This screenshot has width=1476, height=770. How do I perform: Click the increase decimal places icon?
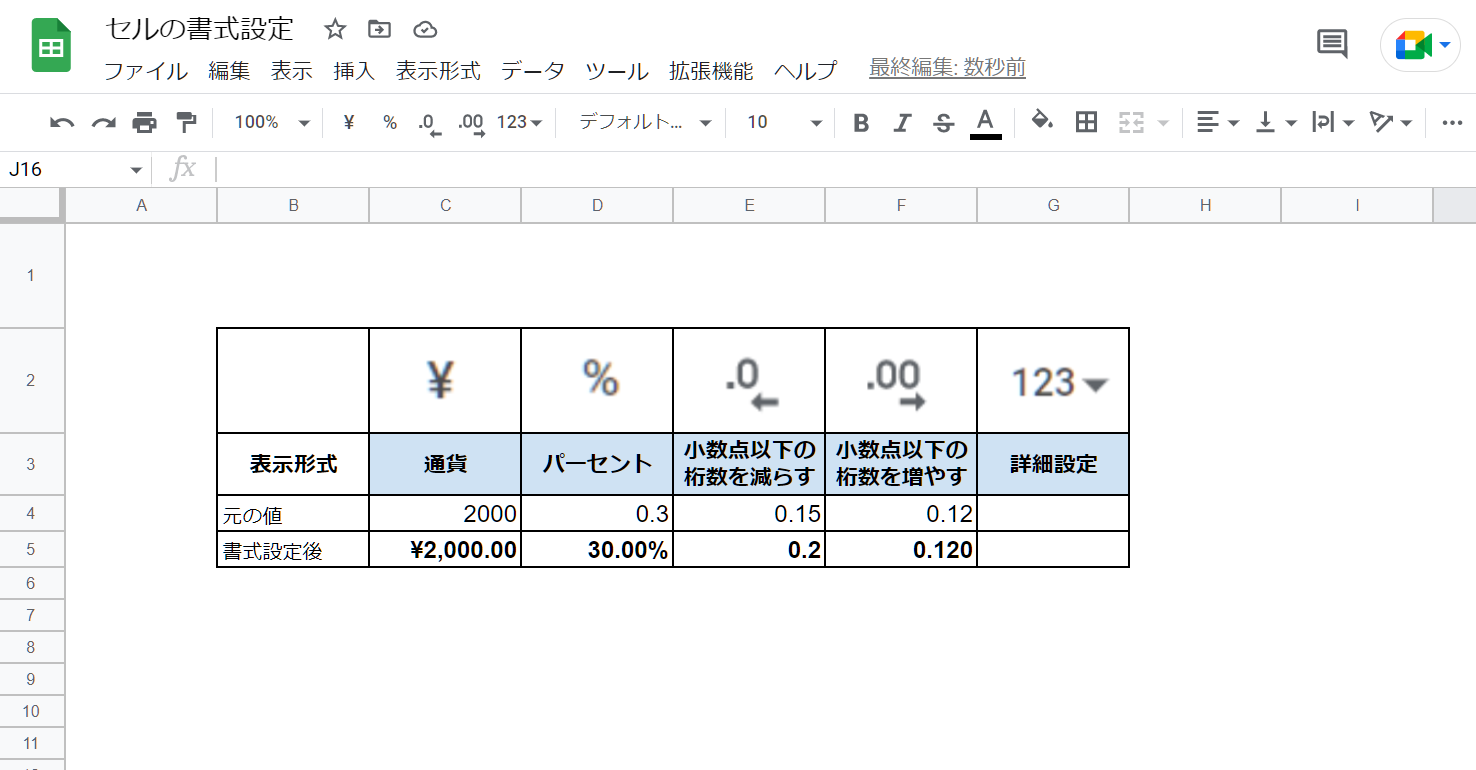coord(470,122)
